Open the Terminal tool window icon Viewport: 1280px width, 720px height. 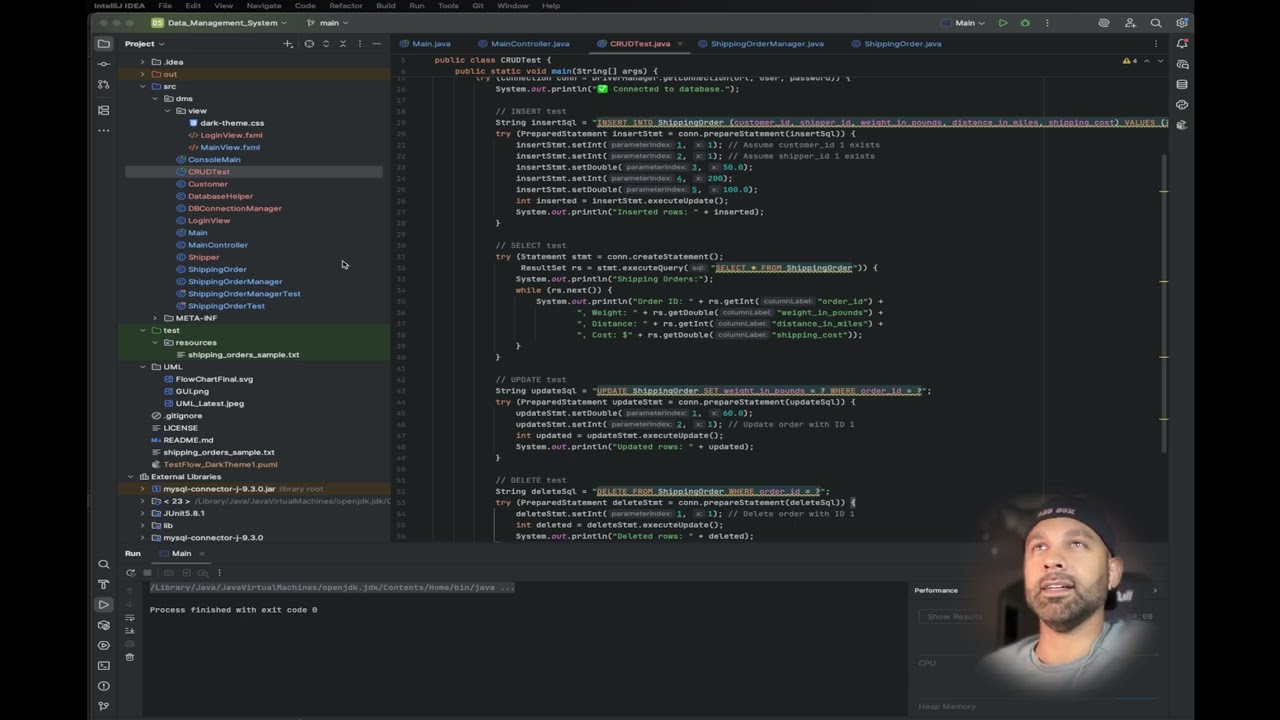(x=104, y=665)
